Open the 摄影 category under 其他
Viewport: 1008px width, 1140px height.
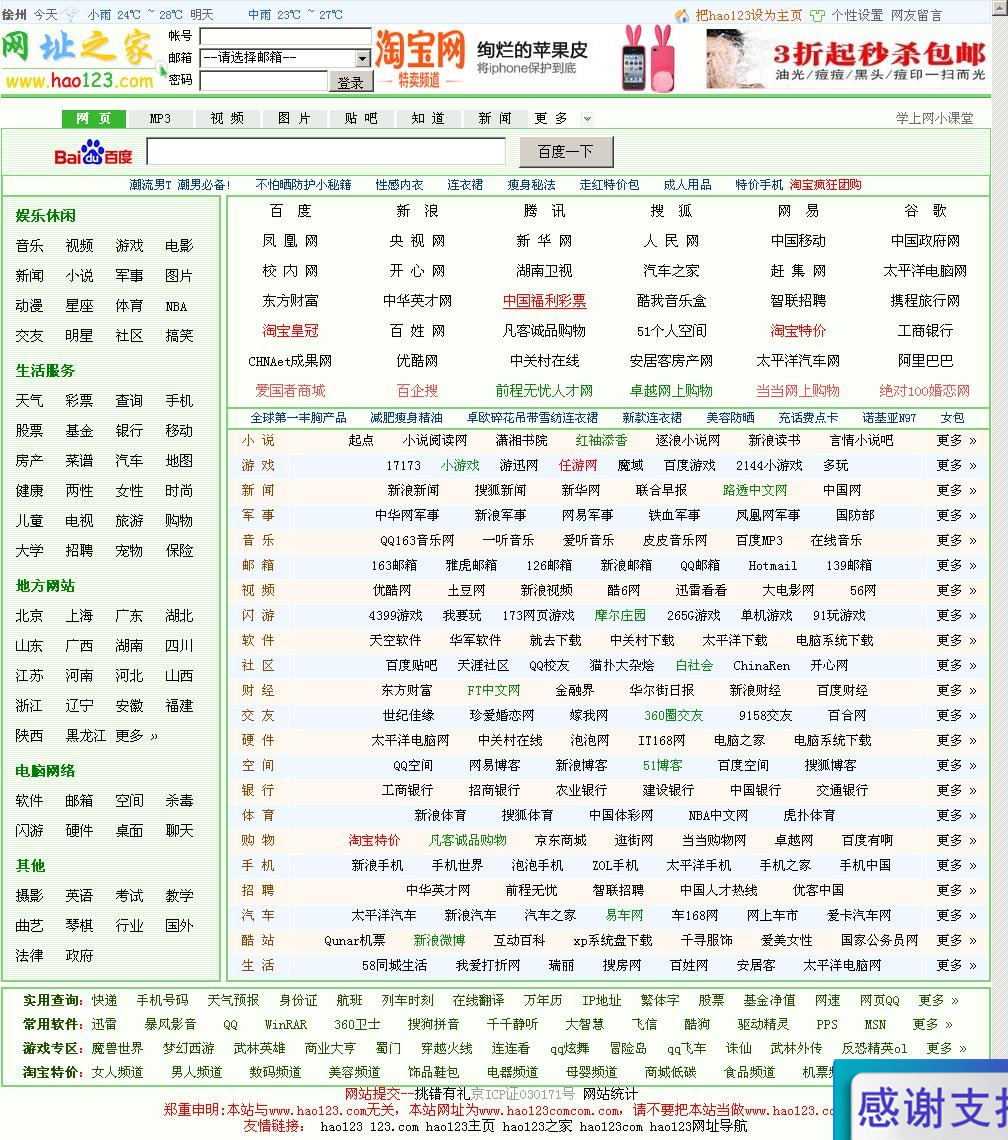click(29, 896)
